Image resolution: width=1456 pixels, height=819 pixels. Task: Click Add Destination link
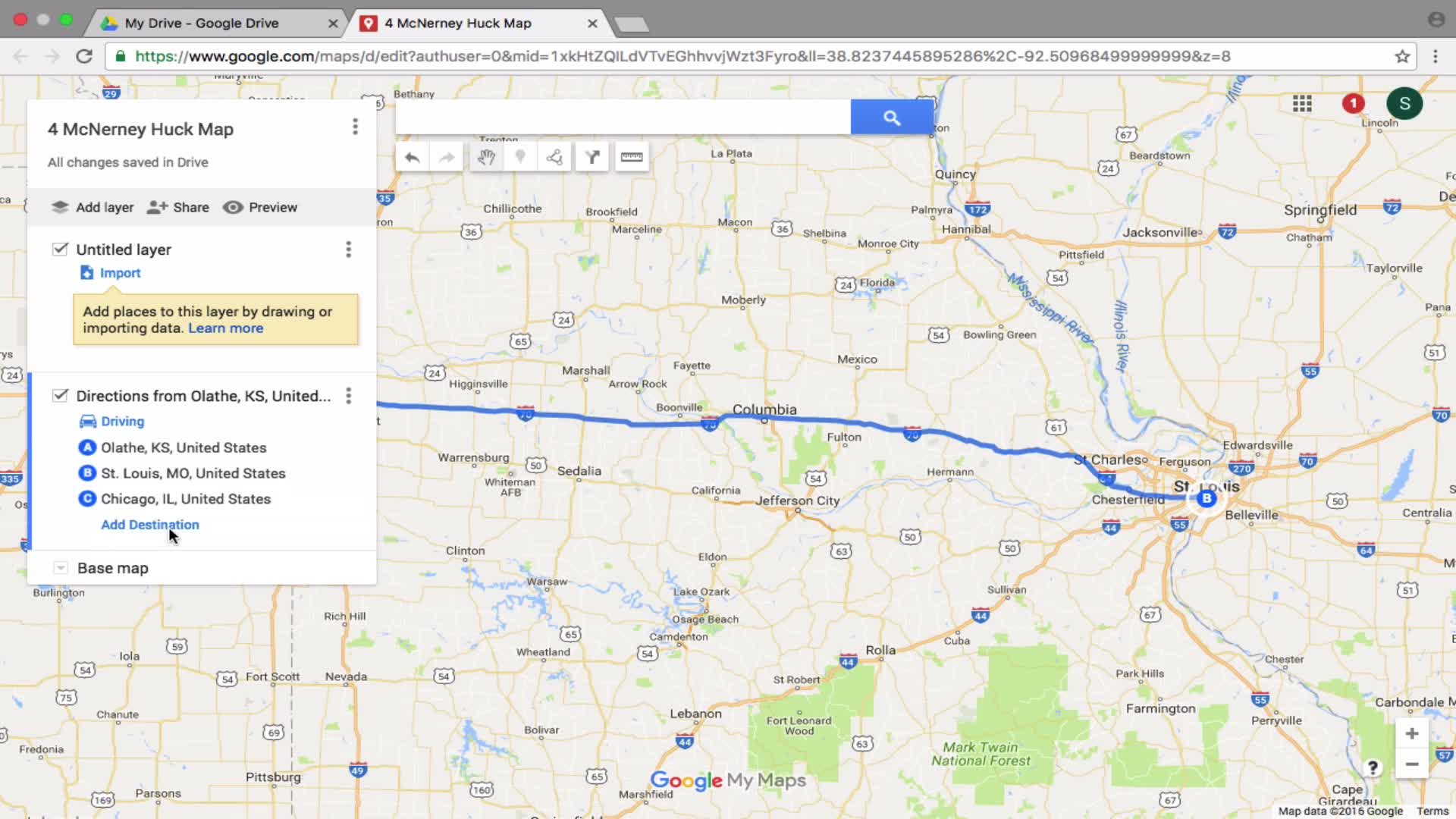pos(150,524)
